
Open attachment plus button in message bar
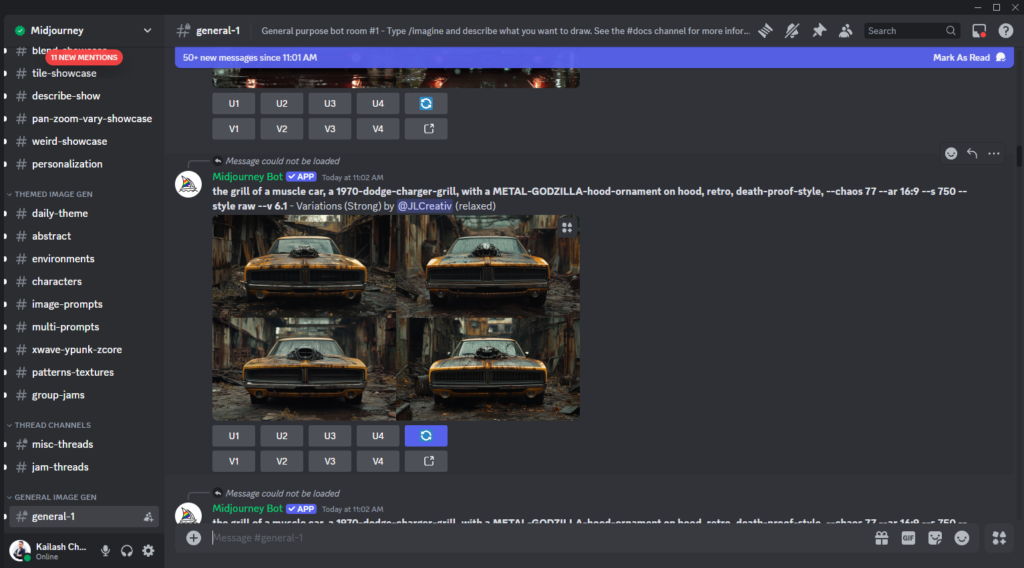[193, 538]
